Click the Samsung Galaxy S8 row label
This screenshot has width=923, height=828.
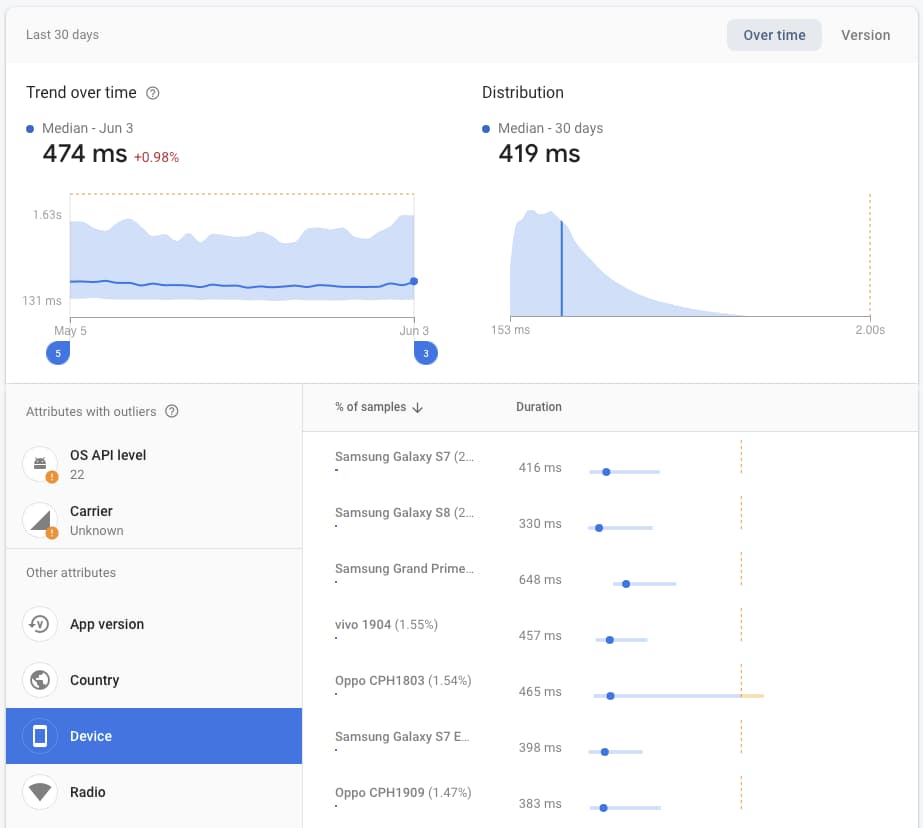click(x=404, y=513)
